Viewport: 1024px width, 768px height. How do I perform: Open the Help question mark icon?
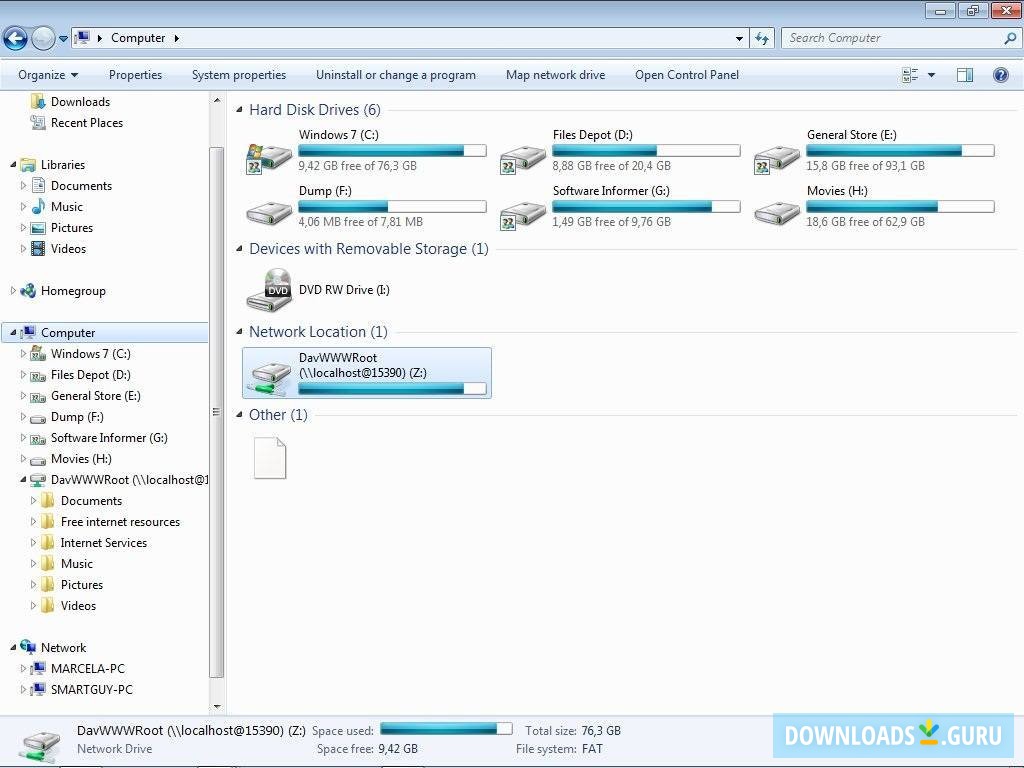tap(1000, 75)
